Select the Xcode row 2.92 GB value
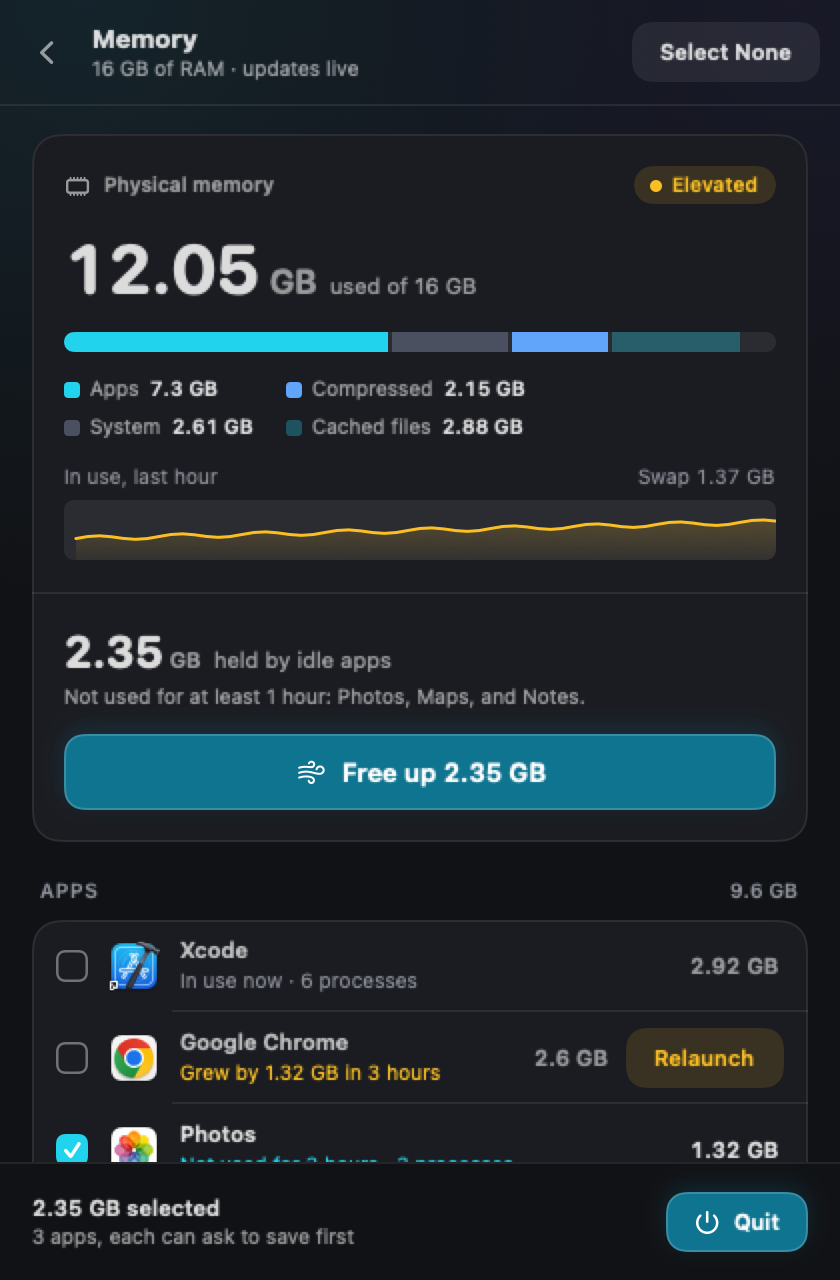Image resolution: width=840 pixels, height=1280 pixels. [x=734, y=966]
